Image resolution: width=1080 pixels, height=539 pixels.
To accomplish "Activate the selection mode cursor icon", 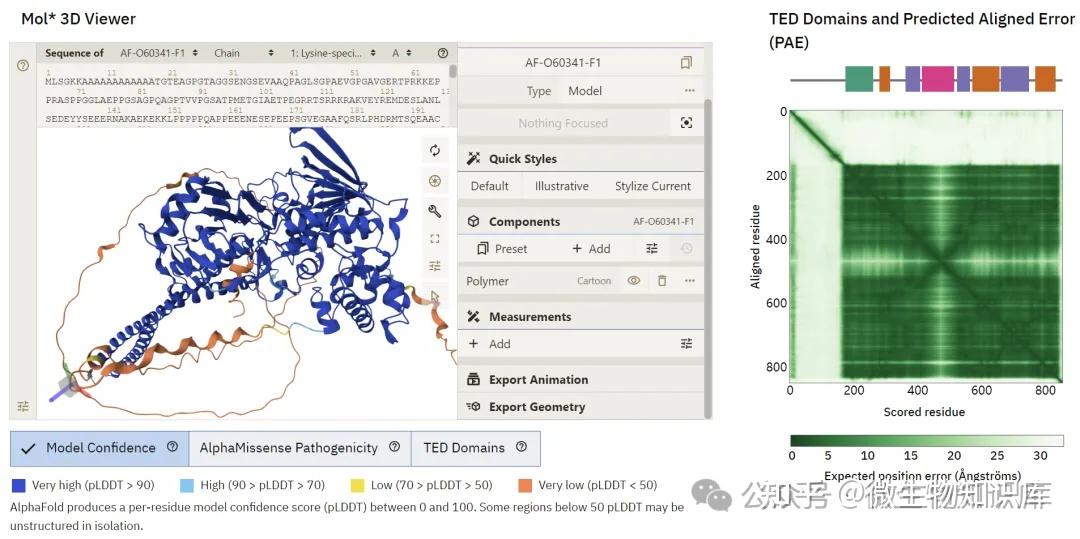I will pos(435,297).
